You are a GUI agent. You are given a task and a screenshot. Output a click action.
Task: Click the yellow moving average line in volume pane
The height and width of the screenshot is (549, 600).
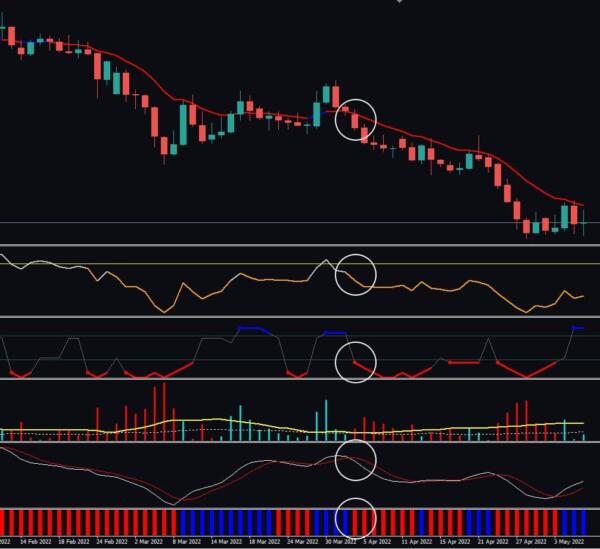292,427
